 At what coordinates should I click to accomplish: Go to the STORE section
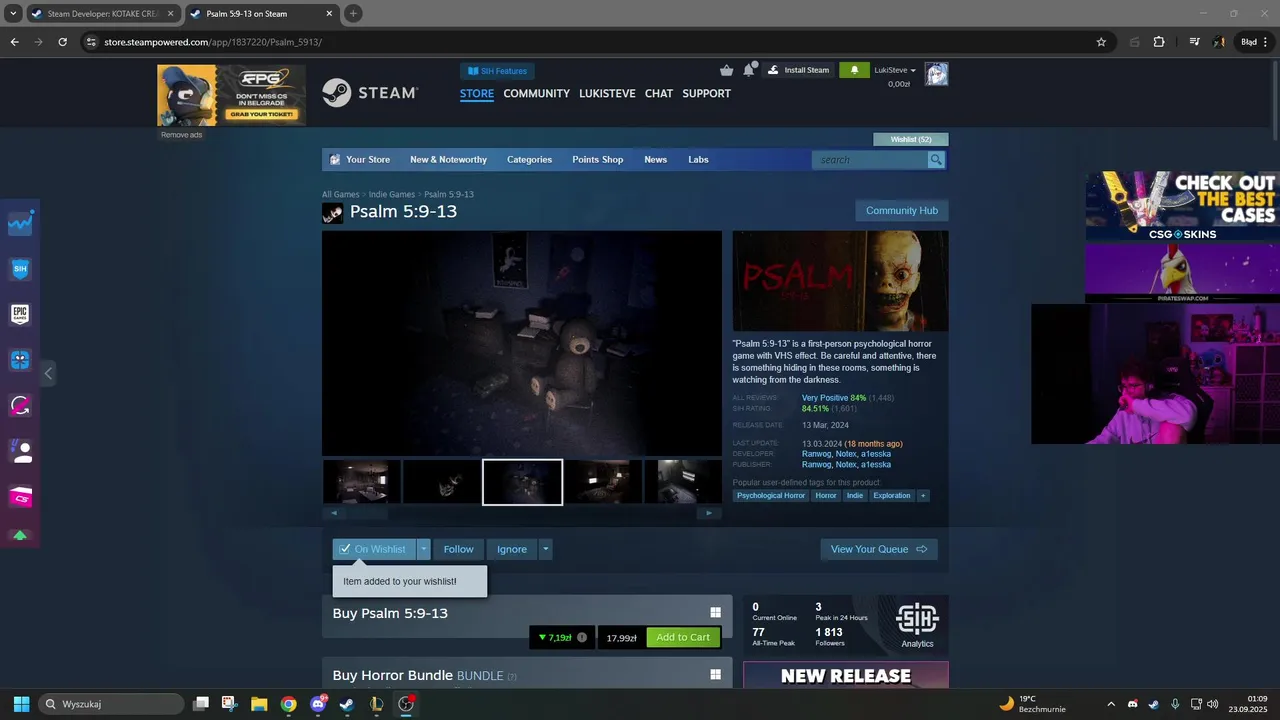point(477,94)
